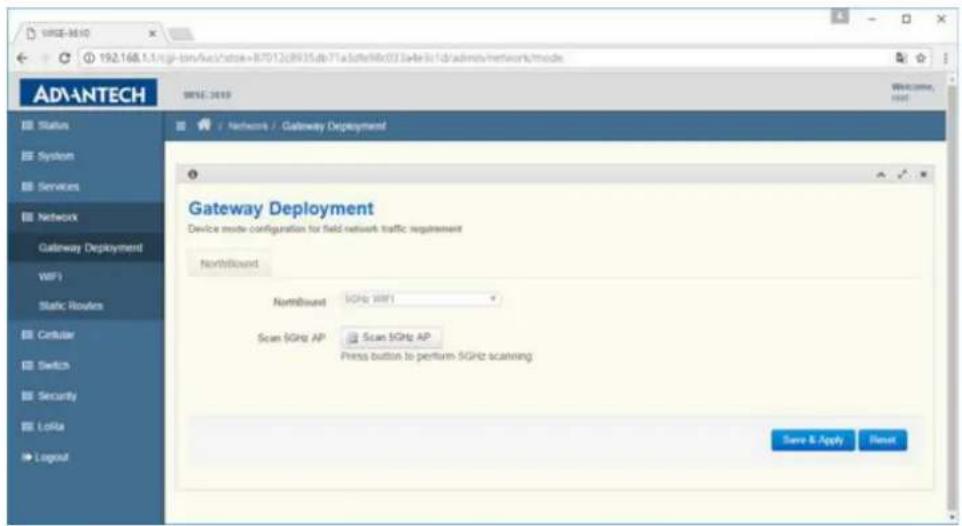Click the device mode configuration description text
The image size is (962, 526).
325,229
